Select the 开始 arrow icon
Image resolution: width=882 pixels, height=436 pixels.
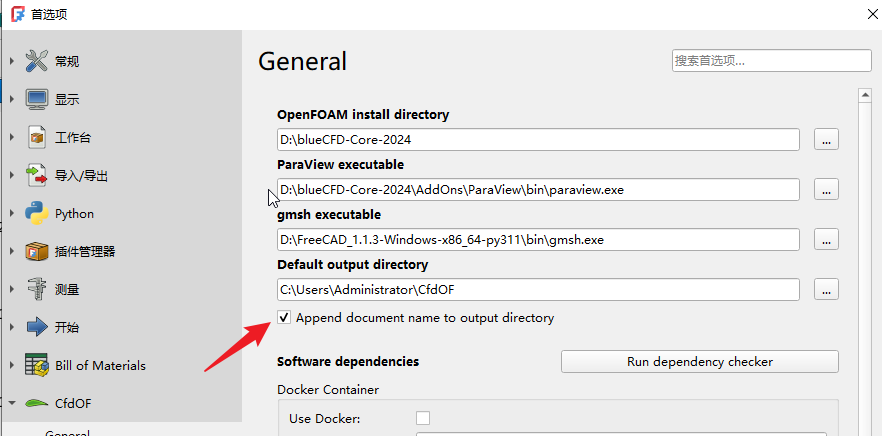37,327
